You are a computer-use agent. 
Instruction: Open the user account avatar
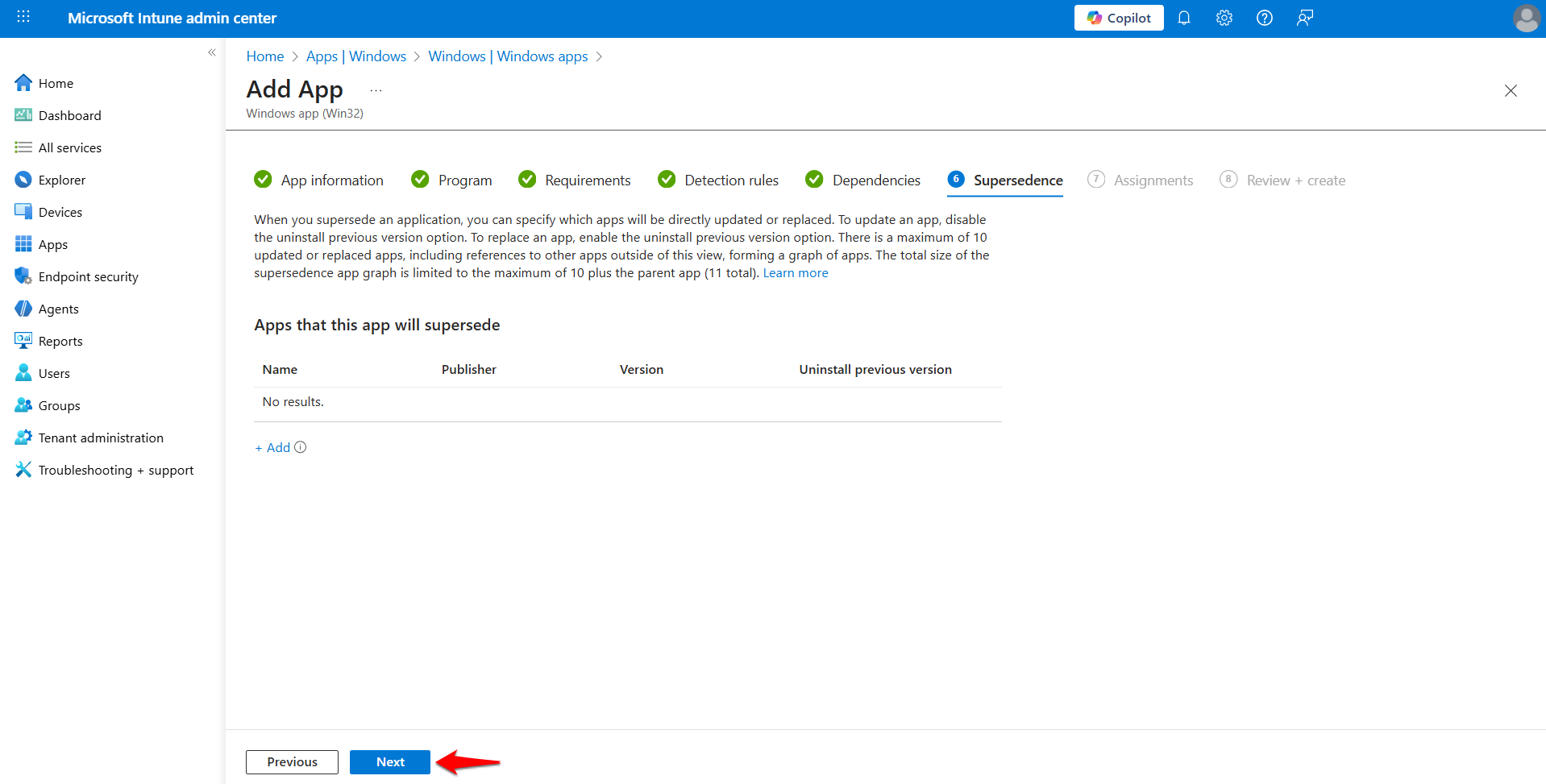click(1526, 18)
